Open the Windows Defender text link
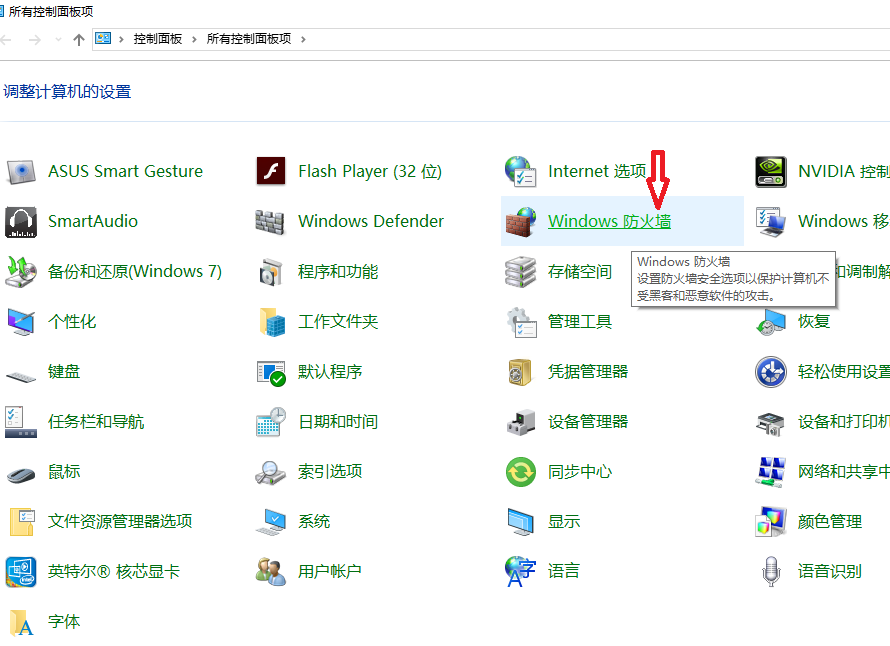The image size is (890, 646). 371,221
